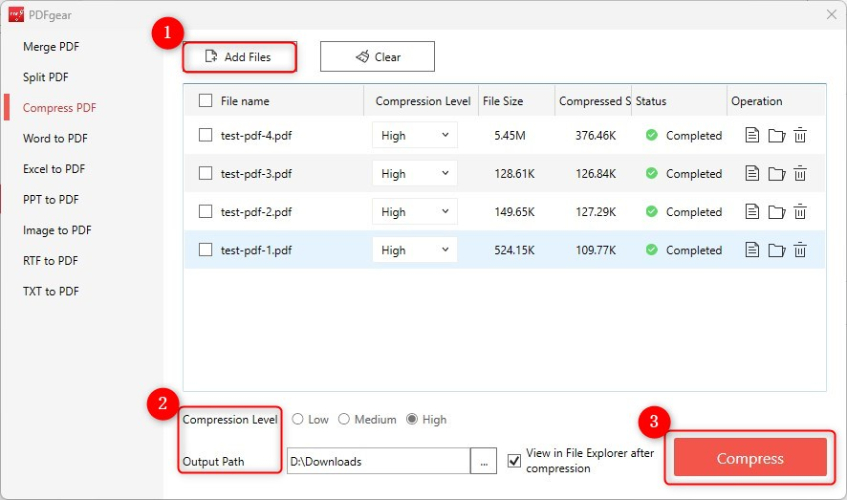Click the File Size column header
This screenshot has height=500, width=847.
tap(517, 101)
